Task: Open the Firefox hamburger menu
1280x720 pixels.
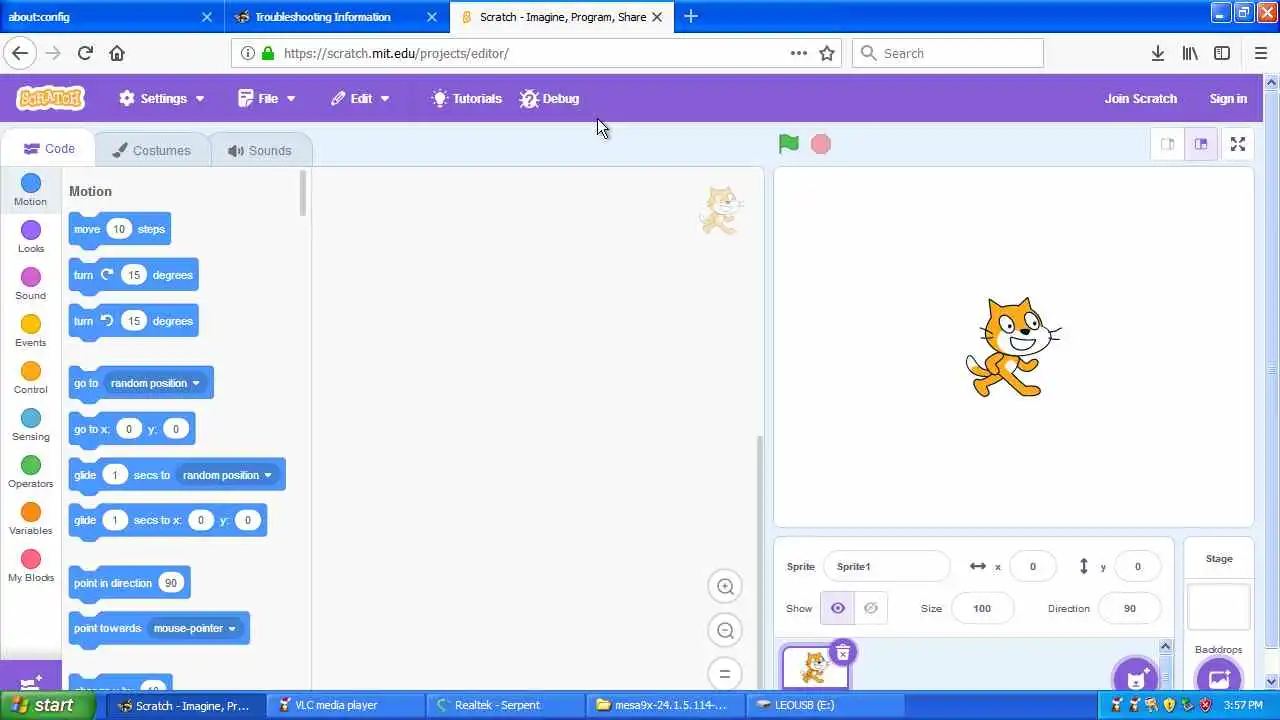Action: point(1260,53)
